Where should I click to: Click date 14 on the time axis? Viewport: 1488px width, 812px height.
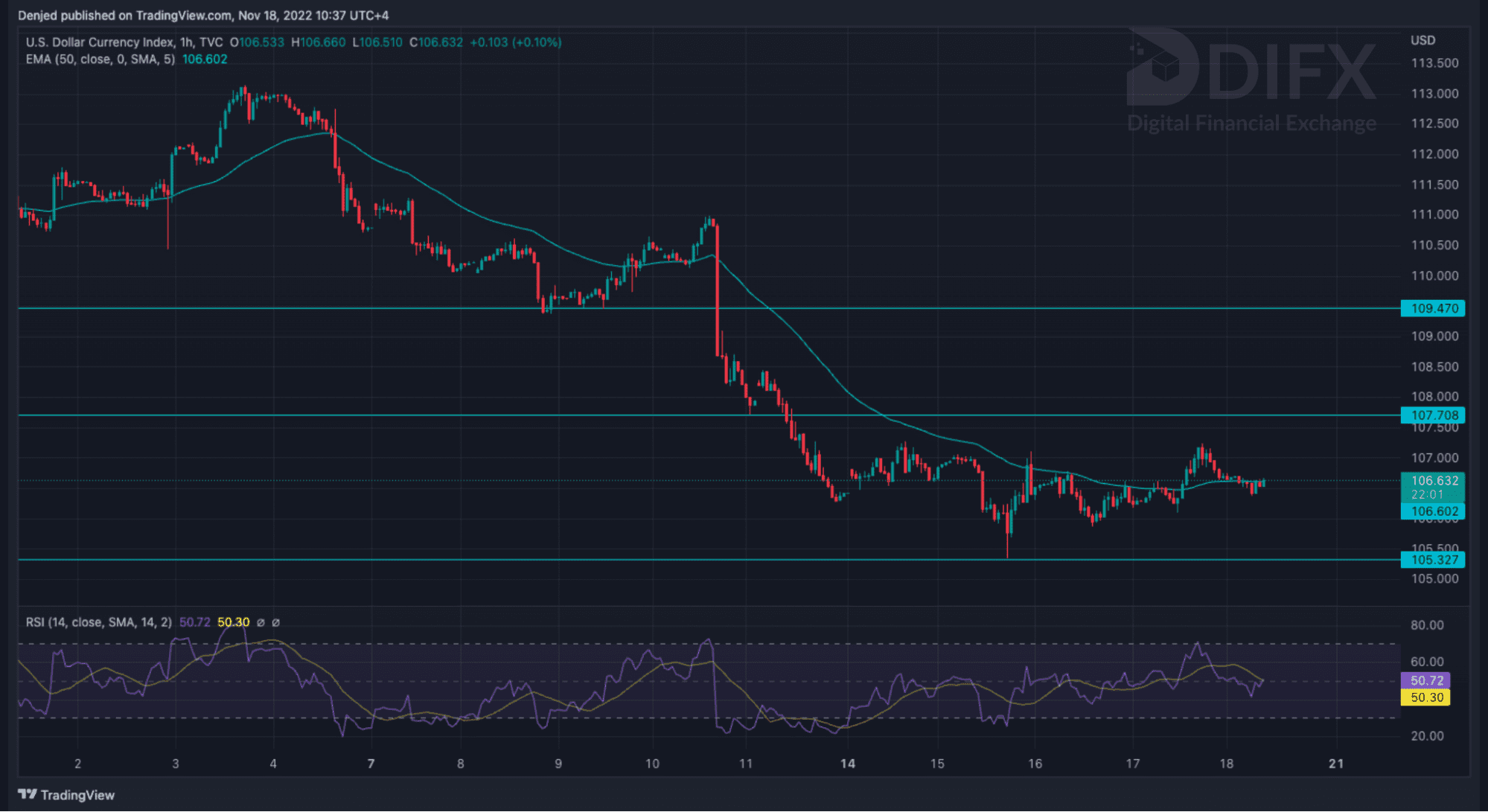[x=847, y=764]
